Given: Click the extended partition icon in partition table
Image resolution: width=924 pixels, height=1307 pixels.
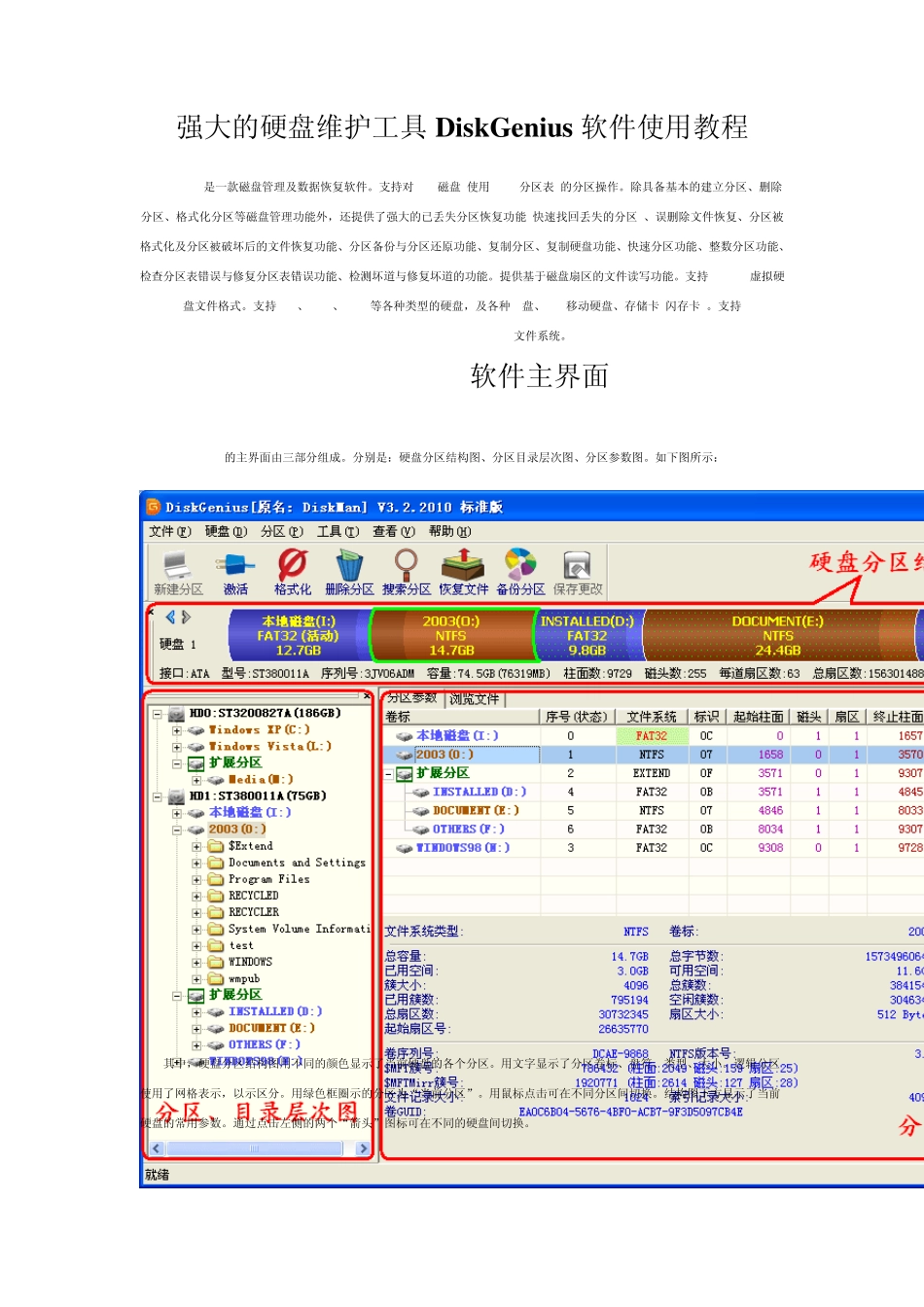Looking at the screenshot, I should click(405, 773).
